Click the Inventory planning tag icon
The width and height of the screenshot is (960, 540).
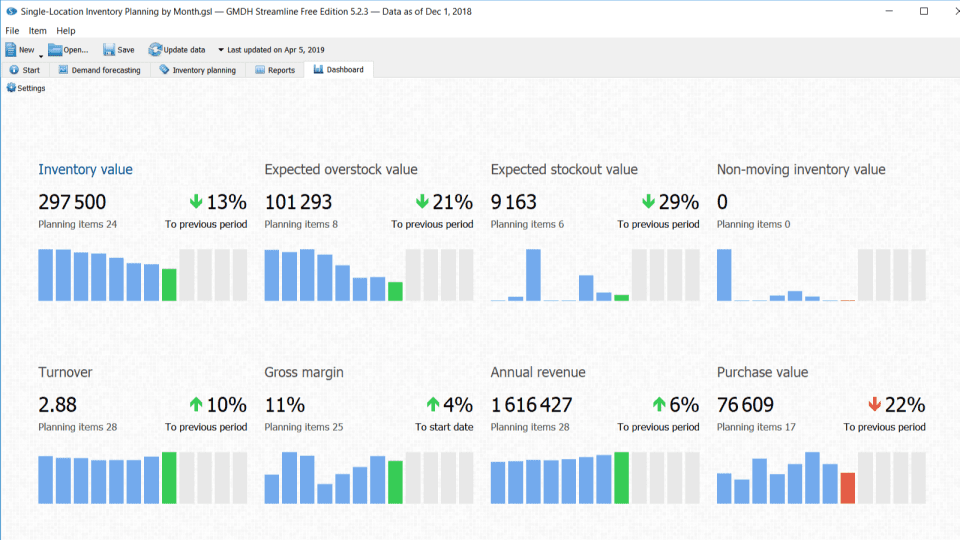(164, 70)
